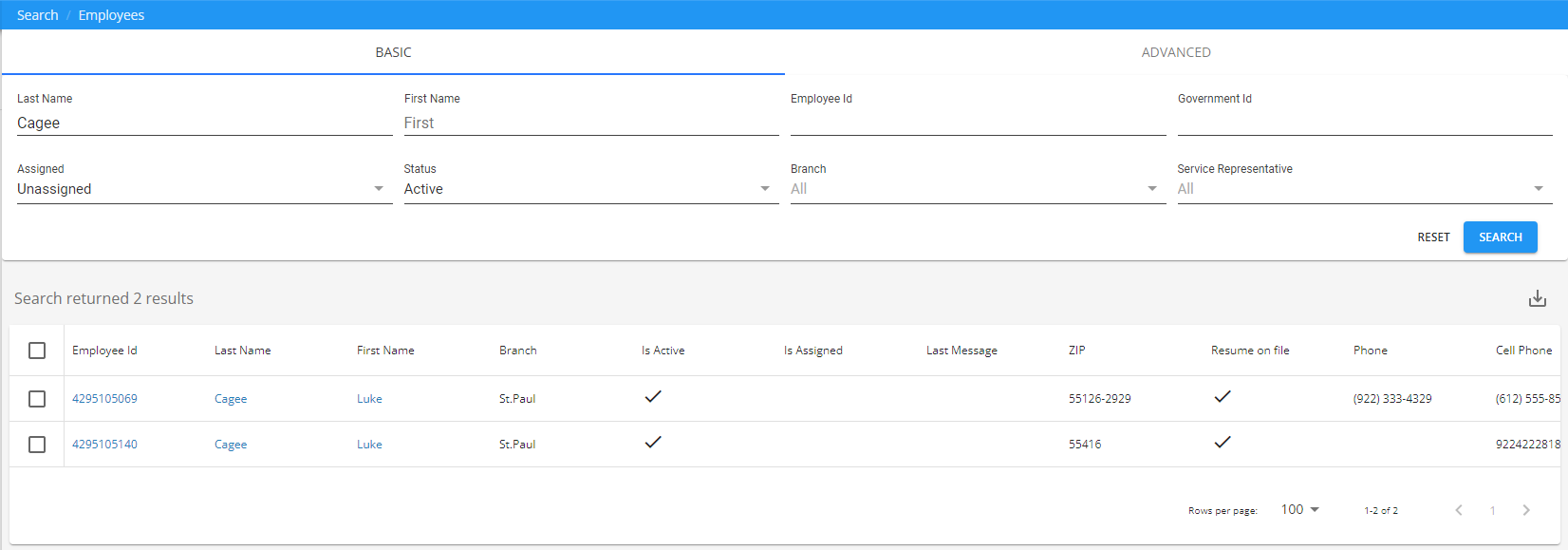Reset the search form
Viewport: 1568px width, 550px height.
1433,237
